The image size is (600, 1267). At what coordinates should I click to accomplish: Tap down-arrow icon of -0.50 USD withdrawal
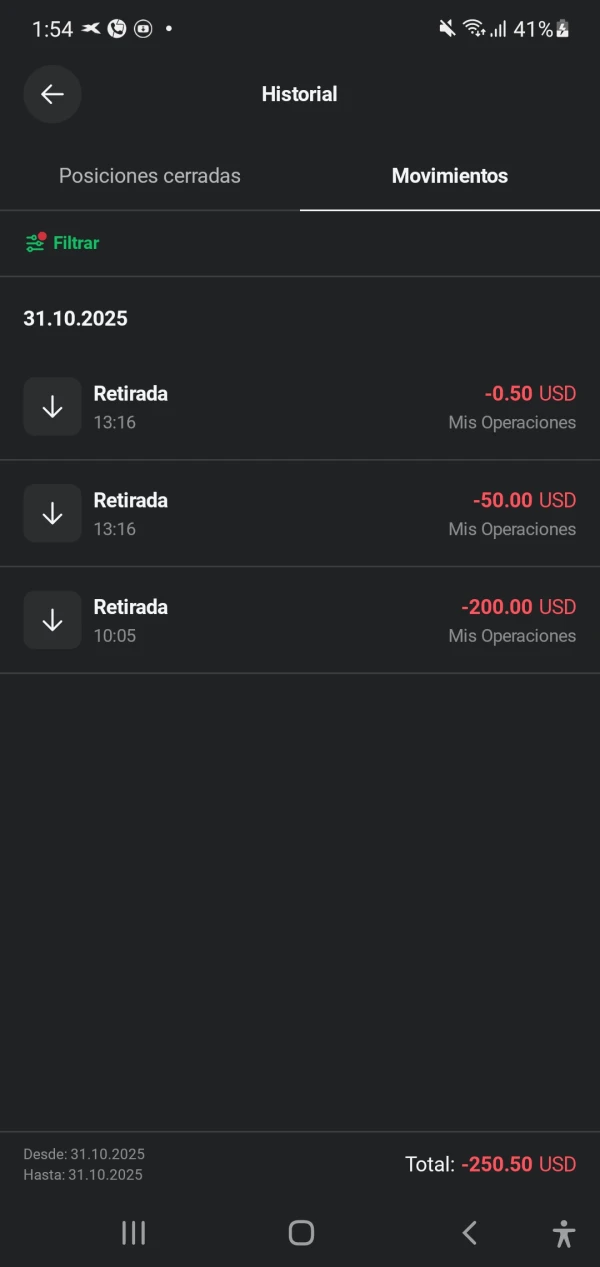52,407
